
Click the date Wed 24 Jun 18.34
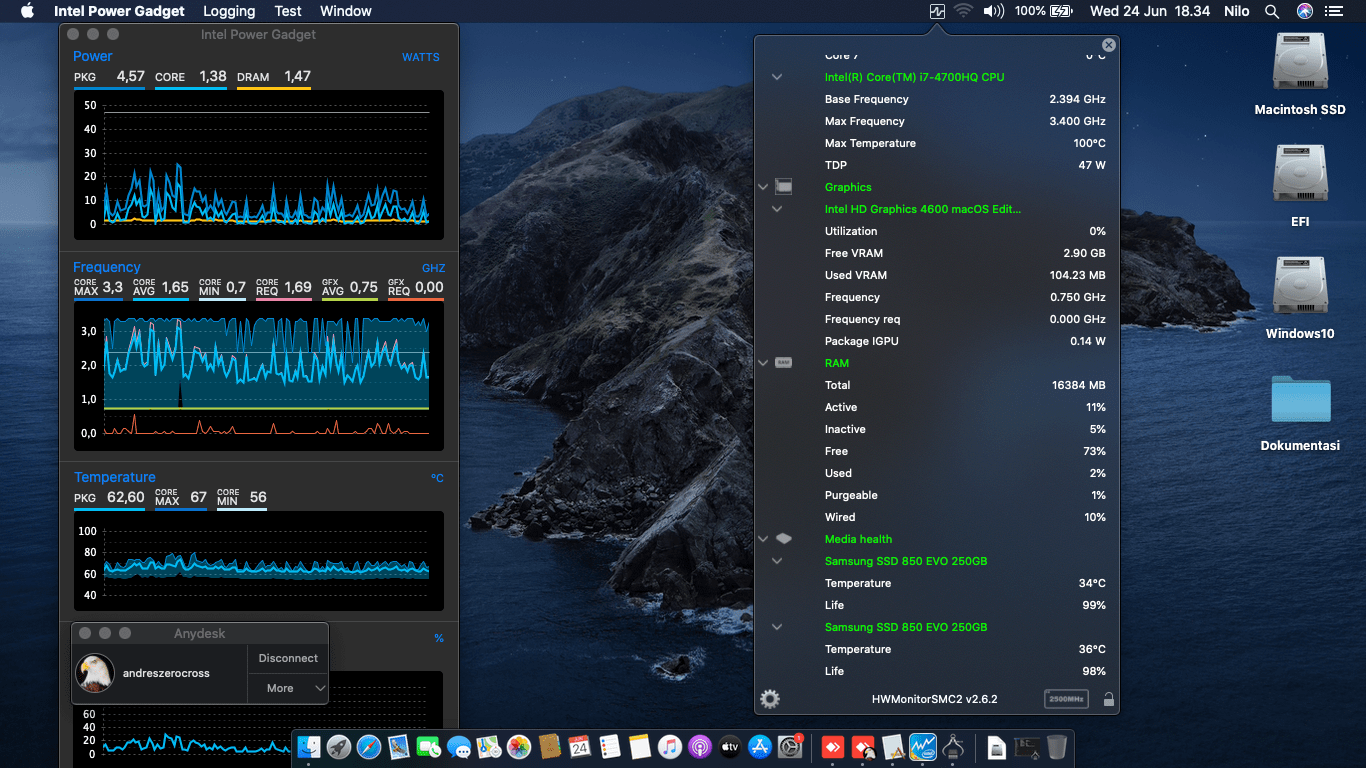(x=1150, y=11)
